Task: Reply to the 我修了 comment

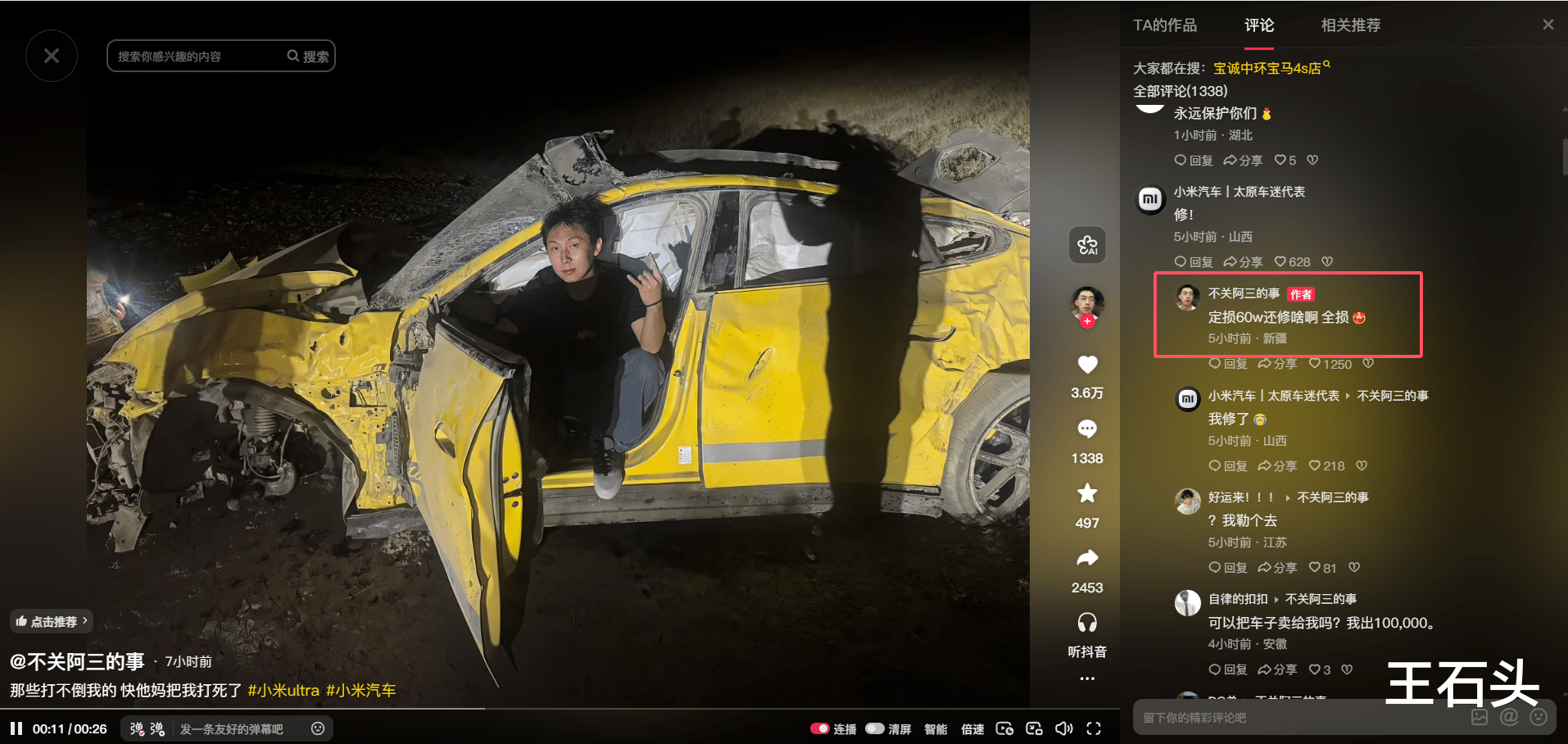Action: 1228,465
